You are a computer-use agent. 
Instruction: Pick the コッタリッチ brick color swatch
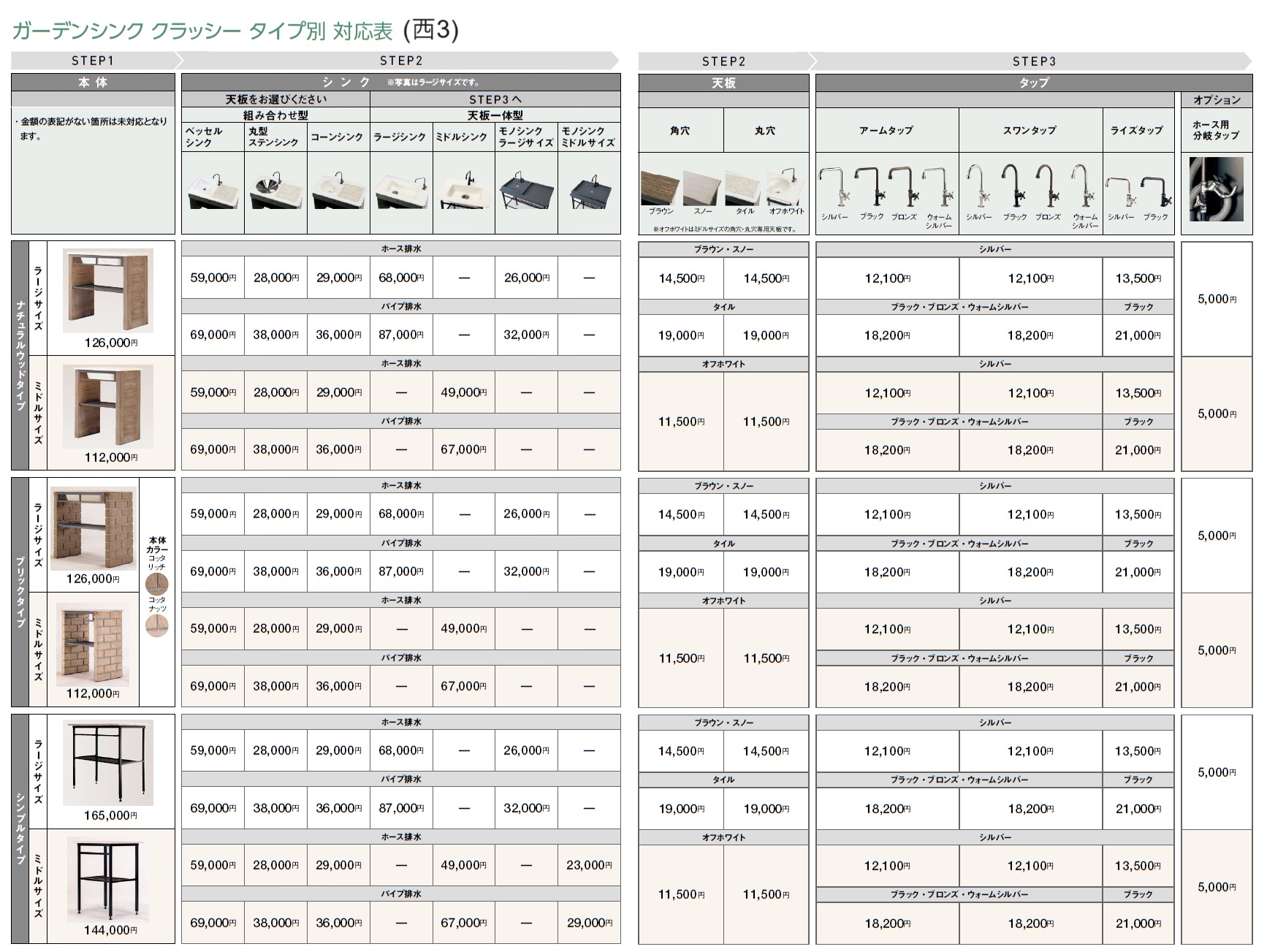(156, 584)
